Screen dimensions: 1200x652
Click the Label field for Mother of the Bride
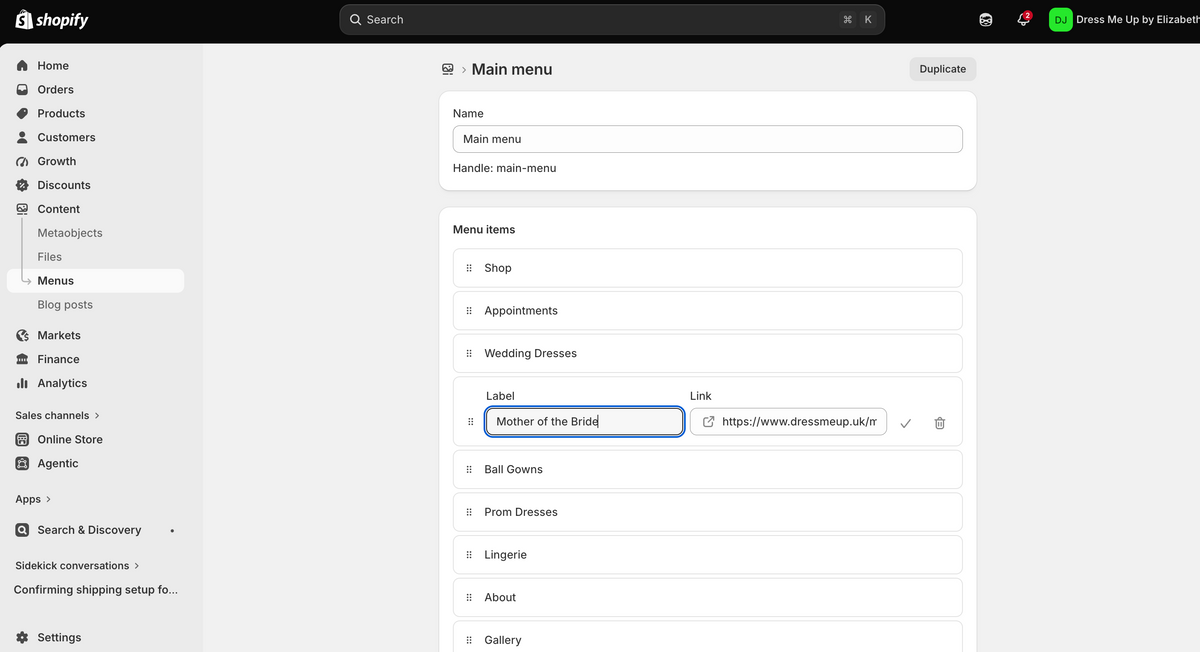click(585, 422)
